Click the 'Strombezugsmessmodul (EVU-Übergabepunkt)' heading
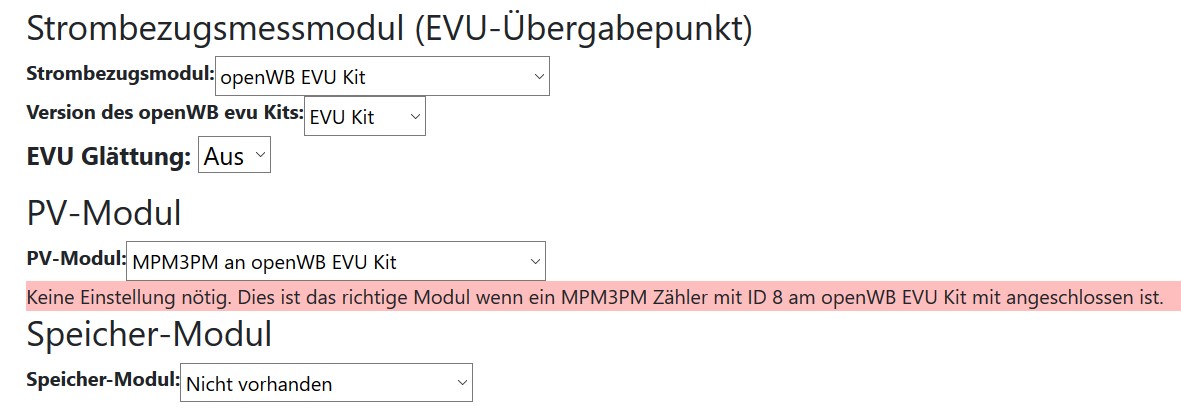Viewport: 1181px width, 417px height. tap(389, 29)
